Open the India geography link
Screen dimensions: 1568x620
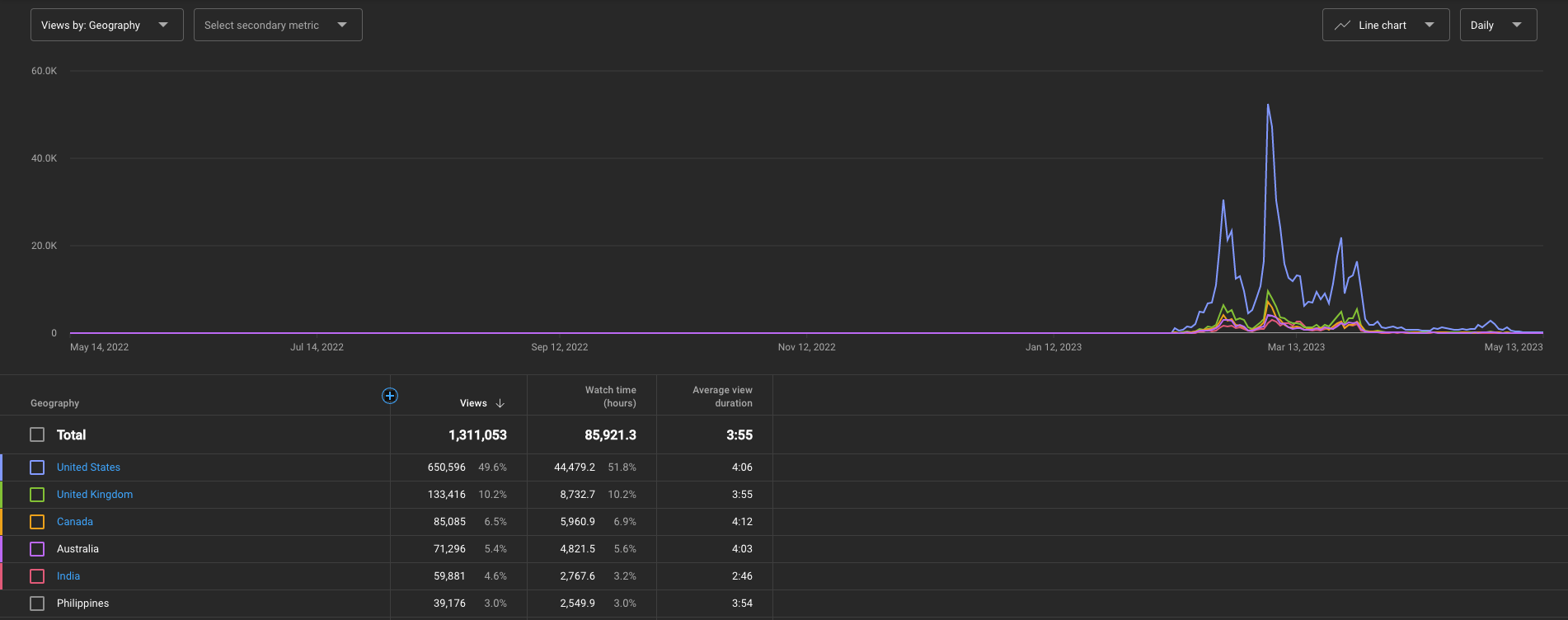click(x=68, y=576)
